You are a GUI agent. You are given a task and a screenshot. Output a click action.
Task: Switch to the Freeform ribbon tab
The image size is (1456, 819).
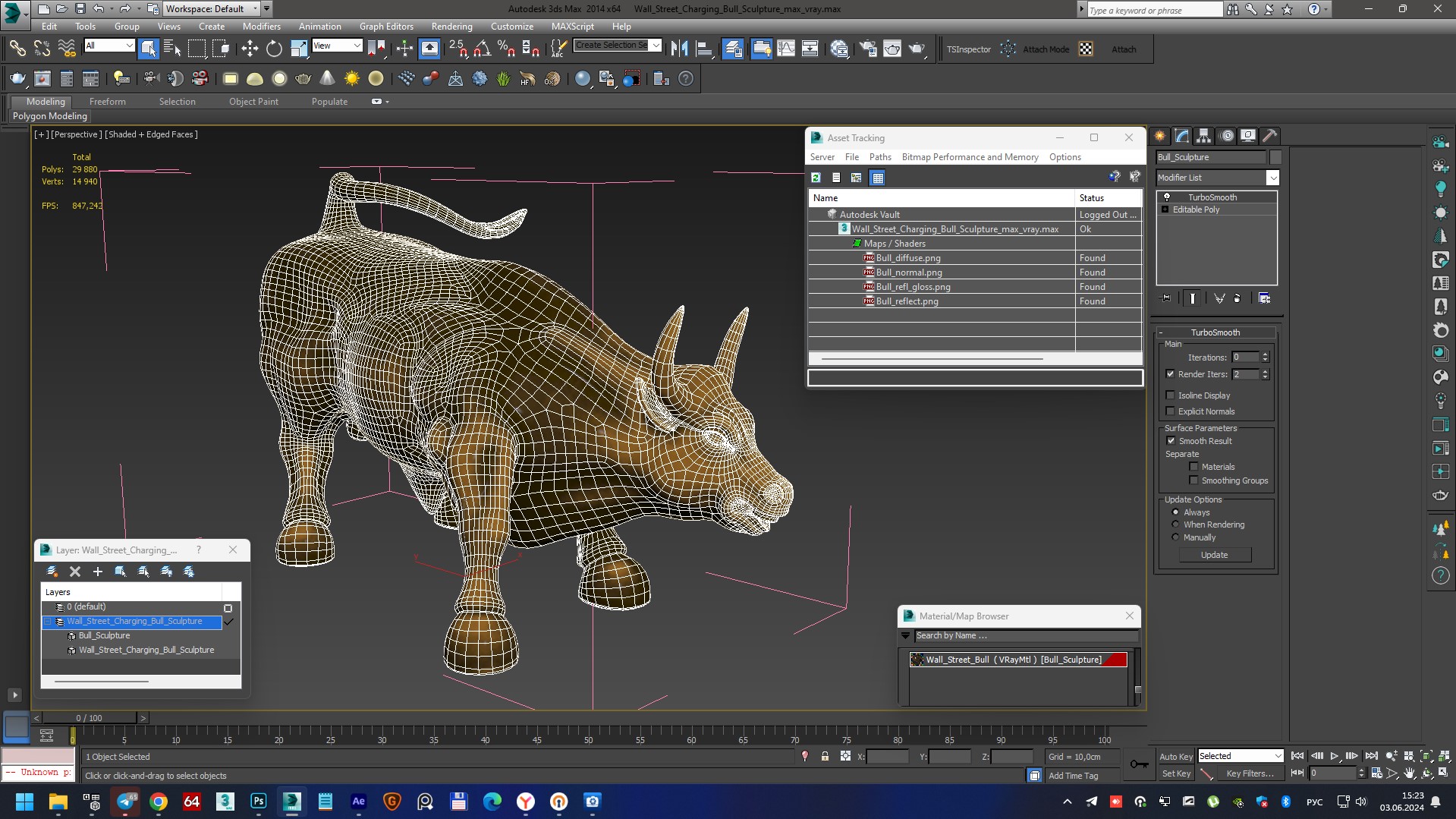coord(108,102)
